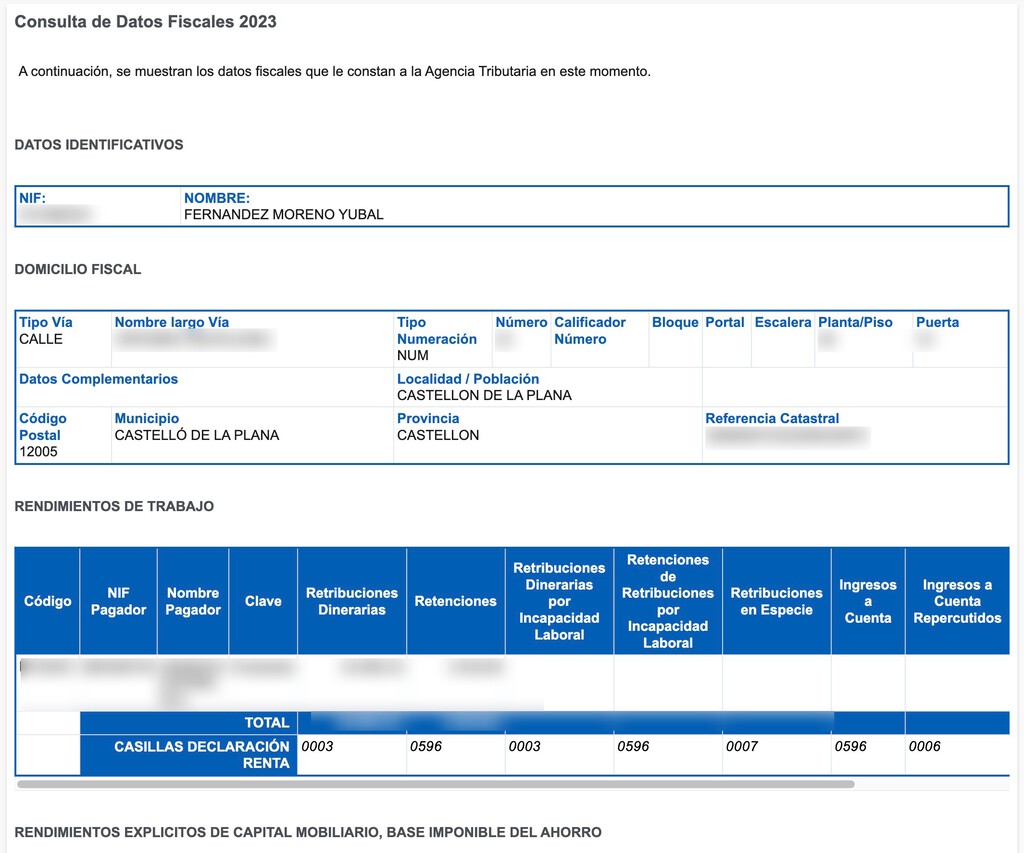1024x853 pixels.
Task: Click the "Provincia" field label
Action: [428, 419]
